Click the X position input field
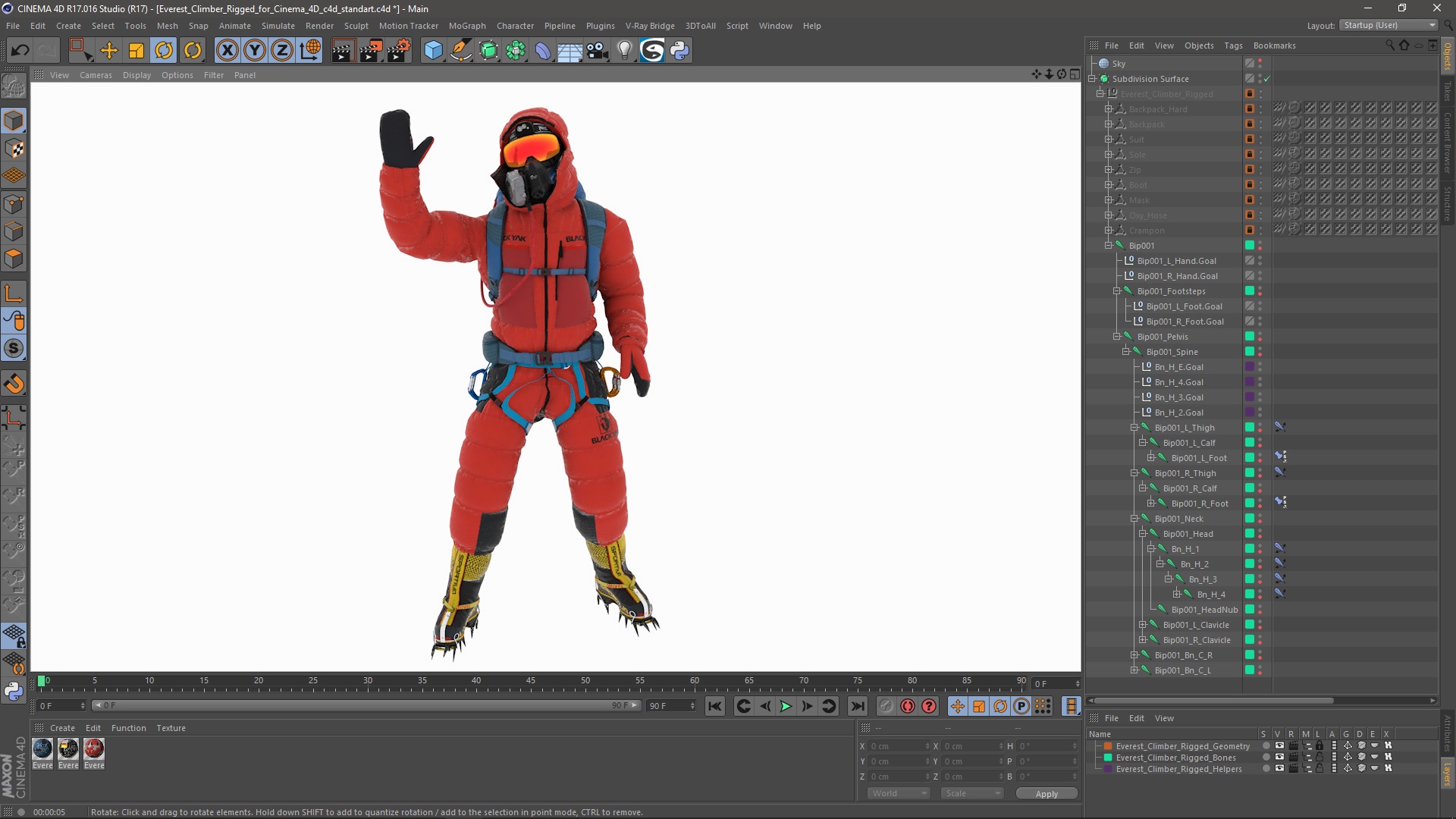This screenshot has height=819, width=1456. tap(899, 746)
